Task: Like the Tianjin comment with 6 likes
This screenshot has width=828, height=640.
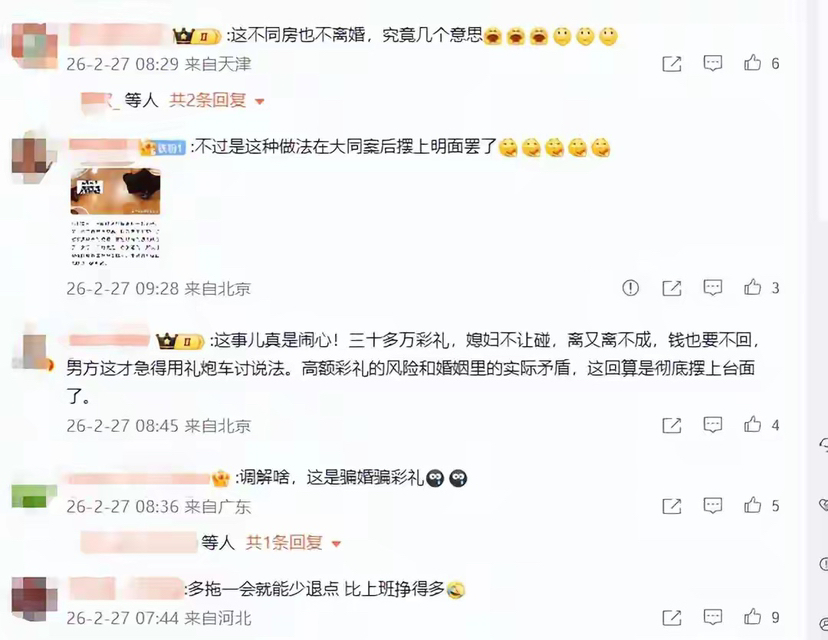Action: click(752, 63)
